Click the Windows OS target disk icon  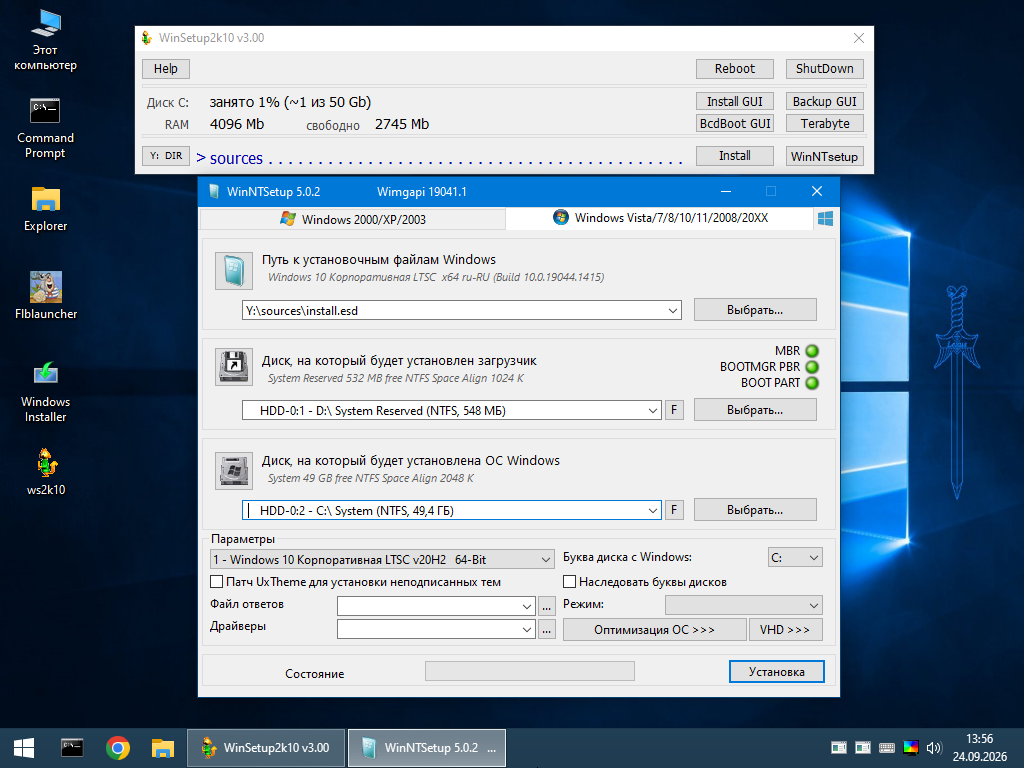234,471
